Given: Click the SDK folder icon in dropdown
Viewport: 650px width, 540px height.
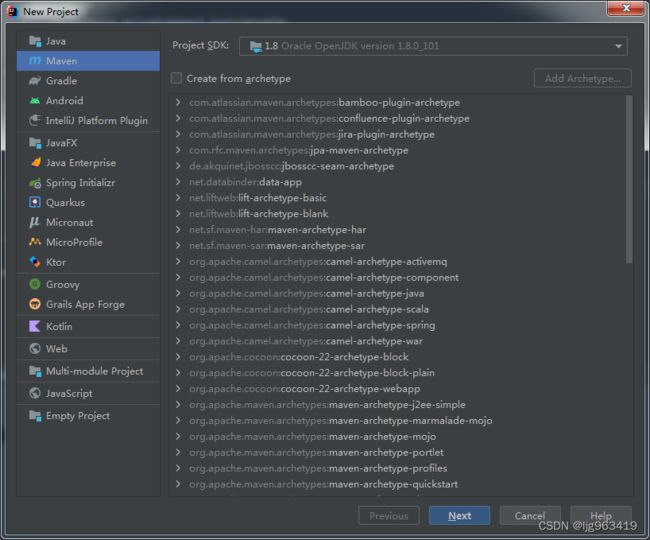Looking at the screenshot, I should 256,46.
